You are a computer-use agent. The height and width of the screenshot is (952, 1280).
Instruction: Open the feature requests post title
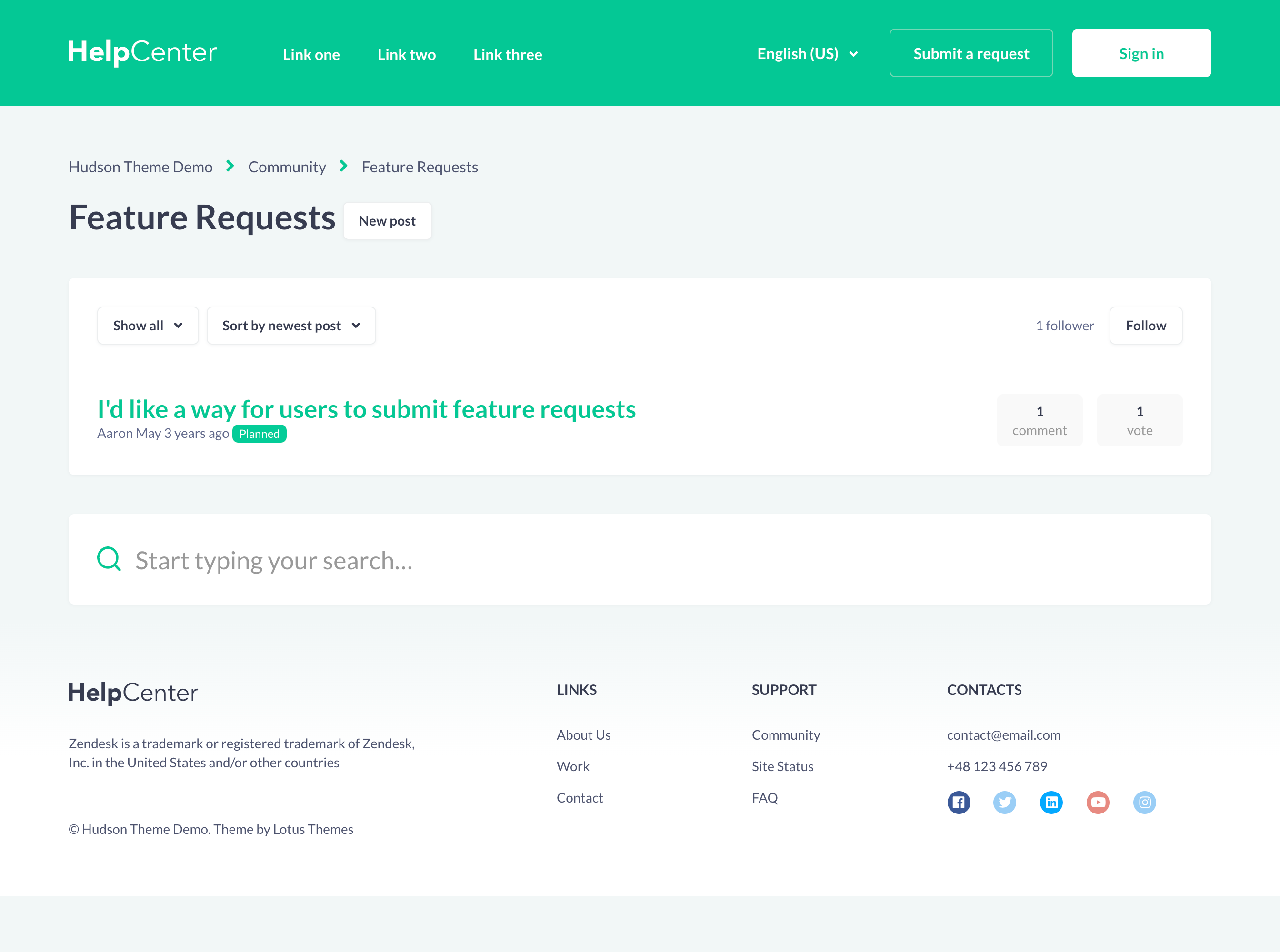366,409
